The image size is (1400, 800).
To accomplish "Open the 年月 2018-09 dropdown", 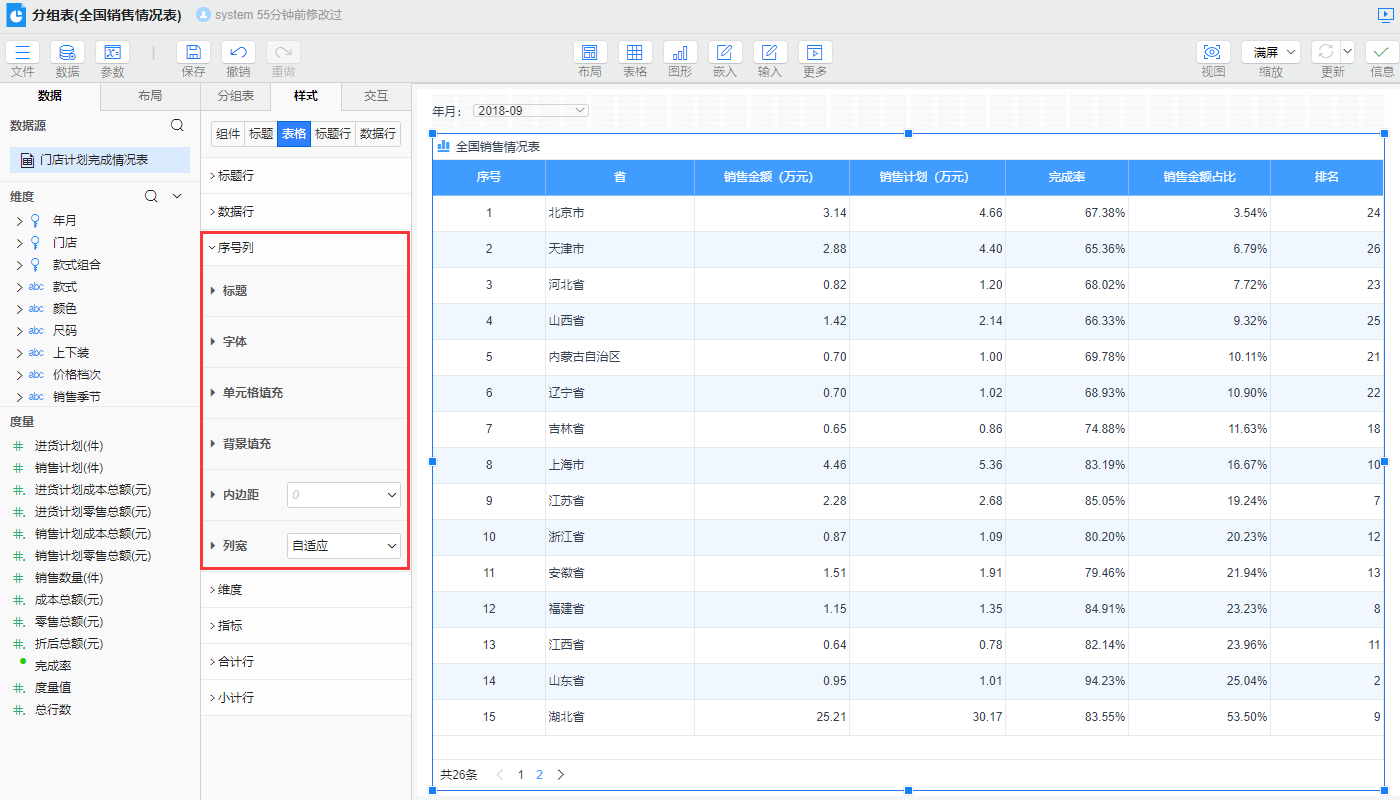I will (530, 111).
